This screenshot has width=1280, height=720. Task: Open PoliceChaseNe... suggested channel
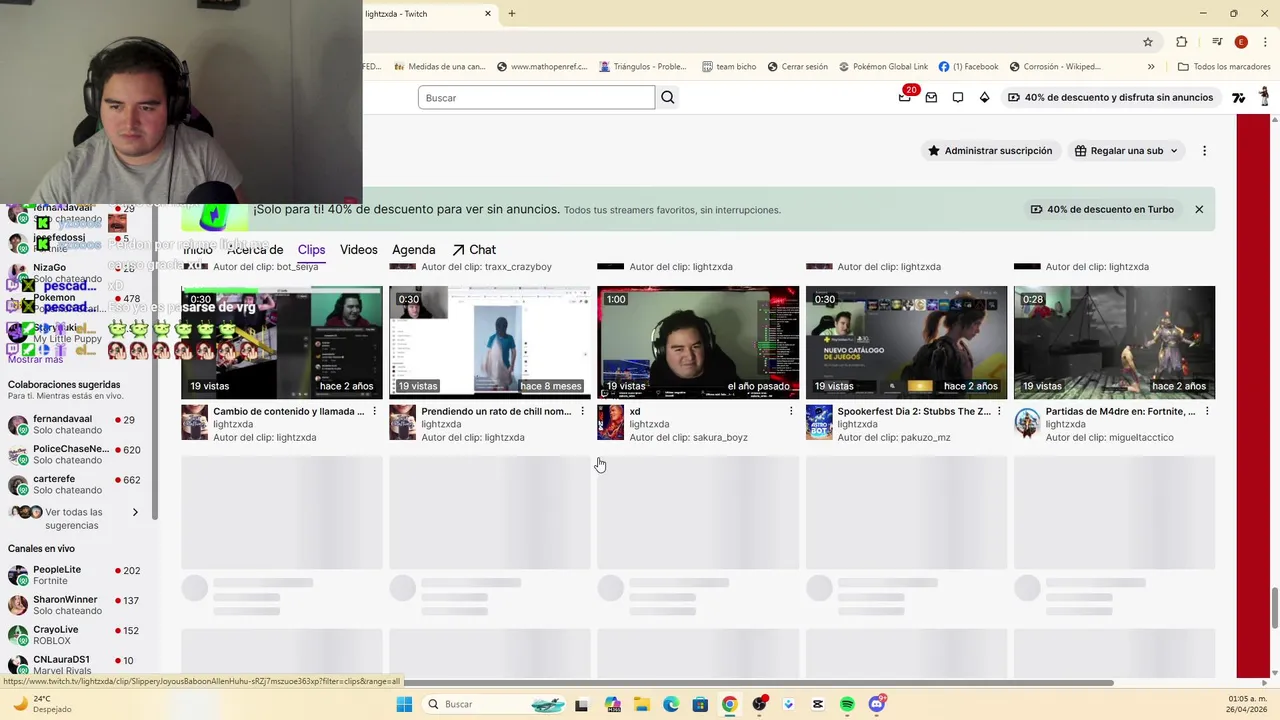tap(75, 454)
